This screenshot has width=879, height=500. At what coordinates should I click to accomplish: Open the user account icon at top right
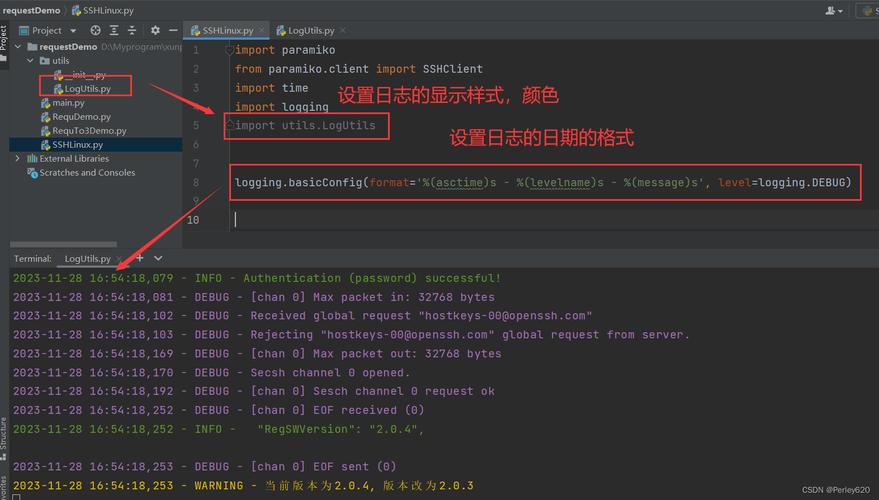(x=832, y=10)
